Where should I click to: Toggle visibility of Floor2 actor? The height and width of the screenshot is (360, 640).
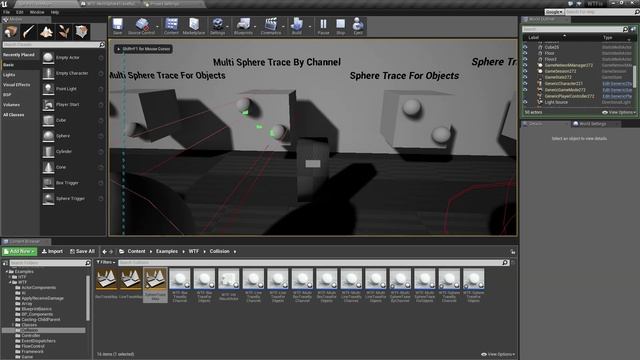pos(525,59)
